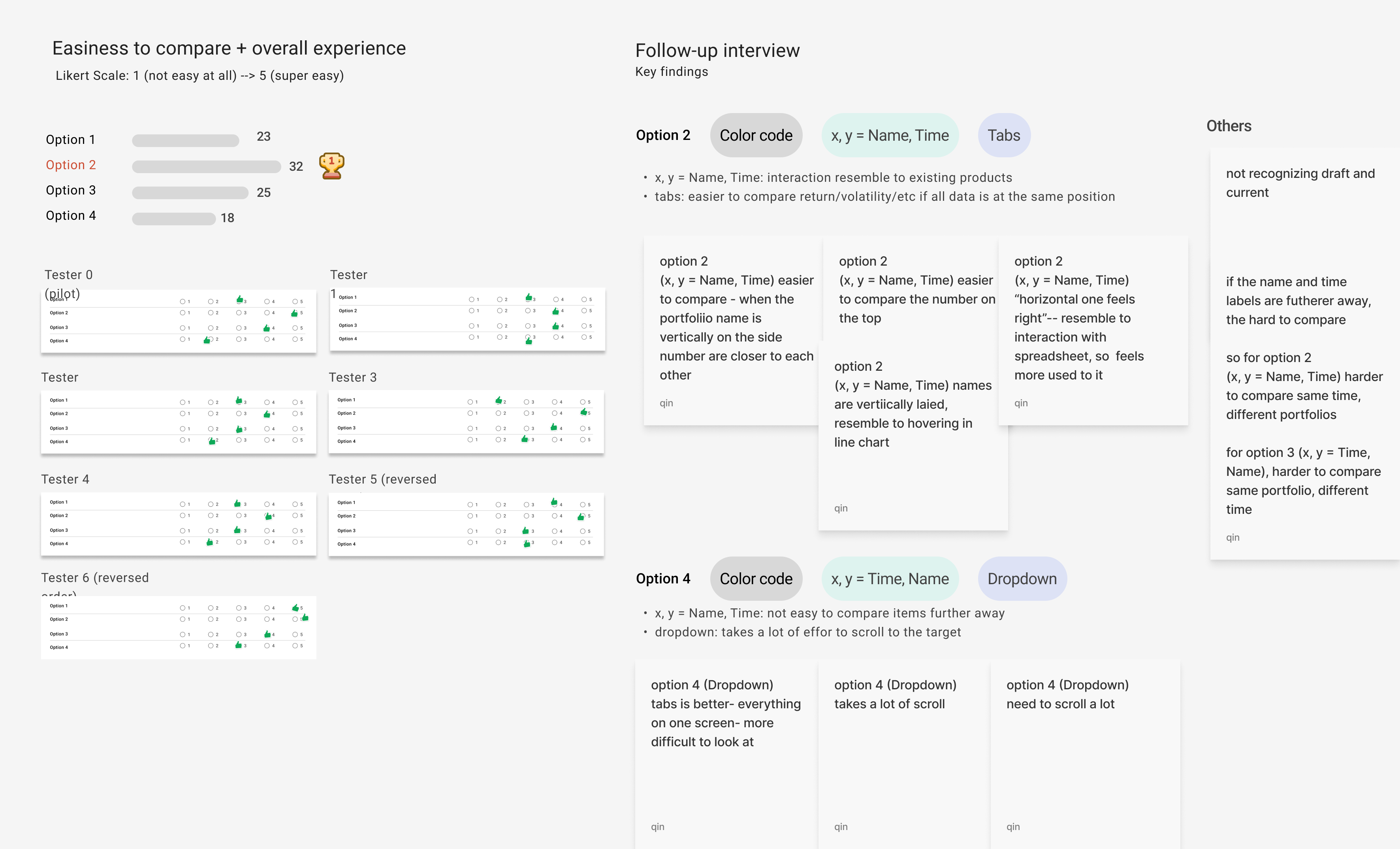Select rating 1 radio for Tester 0 Option 2
The height and width of the screenshot is (849, 1400).
pyautogui.click(x=183, y=313)
